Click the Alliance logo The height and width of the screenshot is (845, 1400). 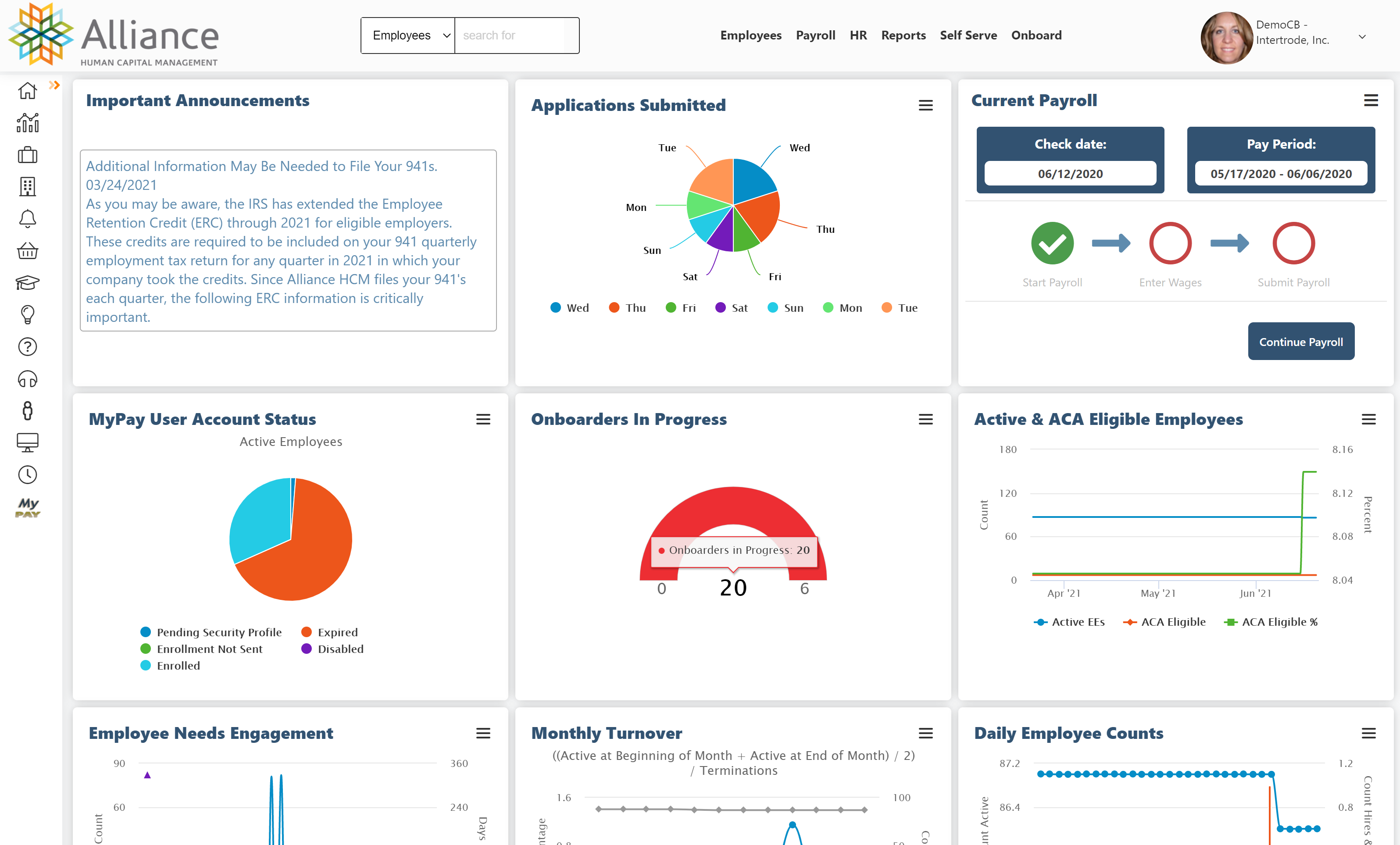click(114, 35)
